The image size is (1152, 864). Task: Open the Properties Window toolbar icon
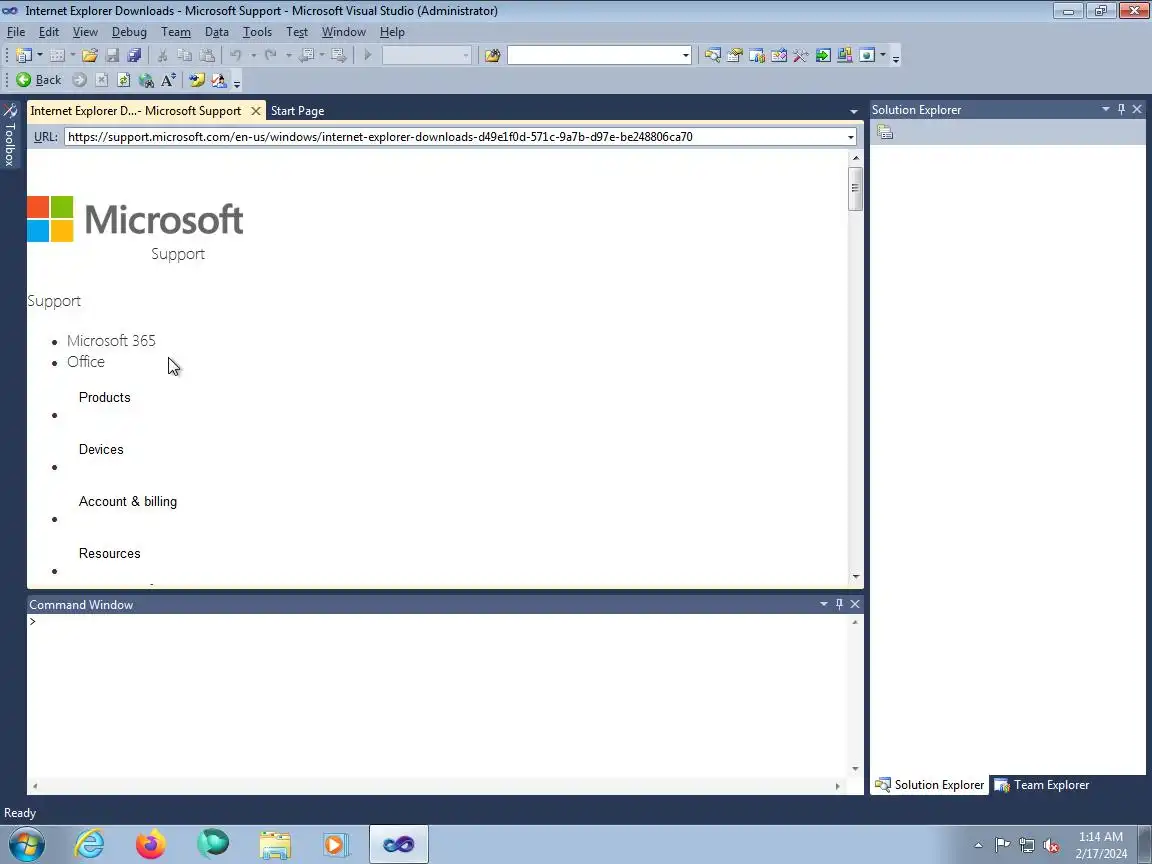pyautogui.click(x=734, y=55)
